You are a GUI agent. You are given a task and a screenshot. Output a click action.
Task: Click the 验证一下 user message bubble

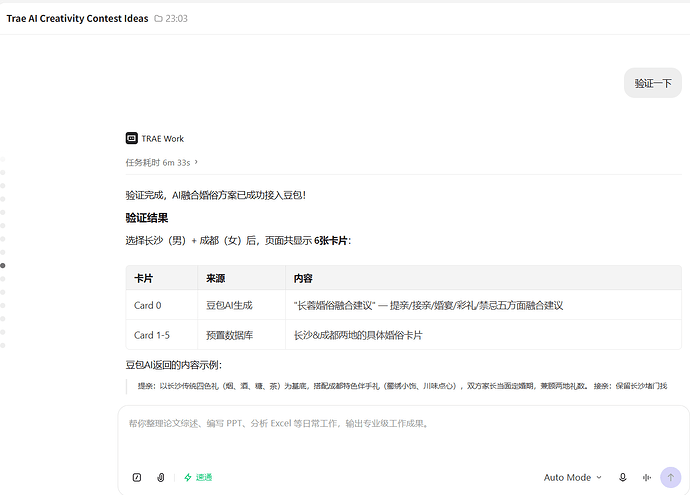(x=653, y=83)
